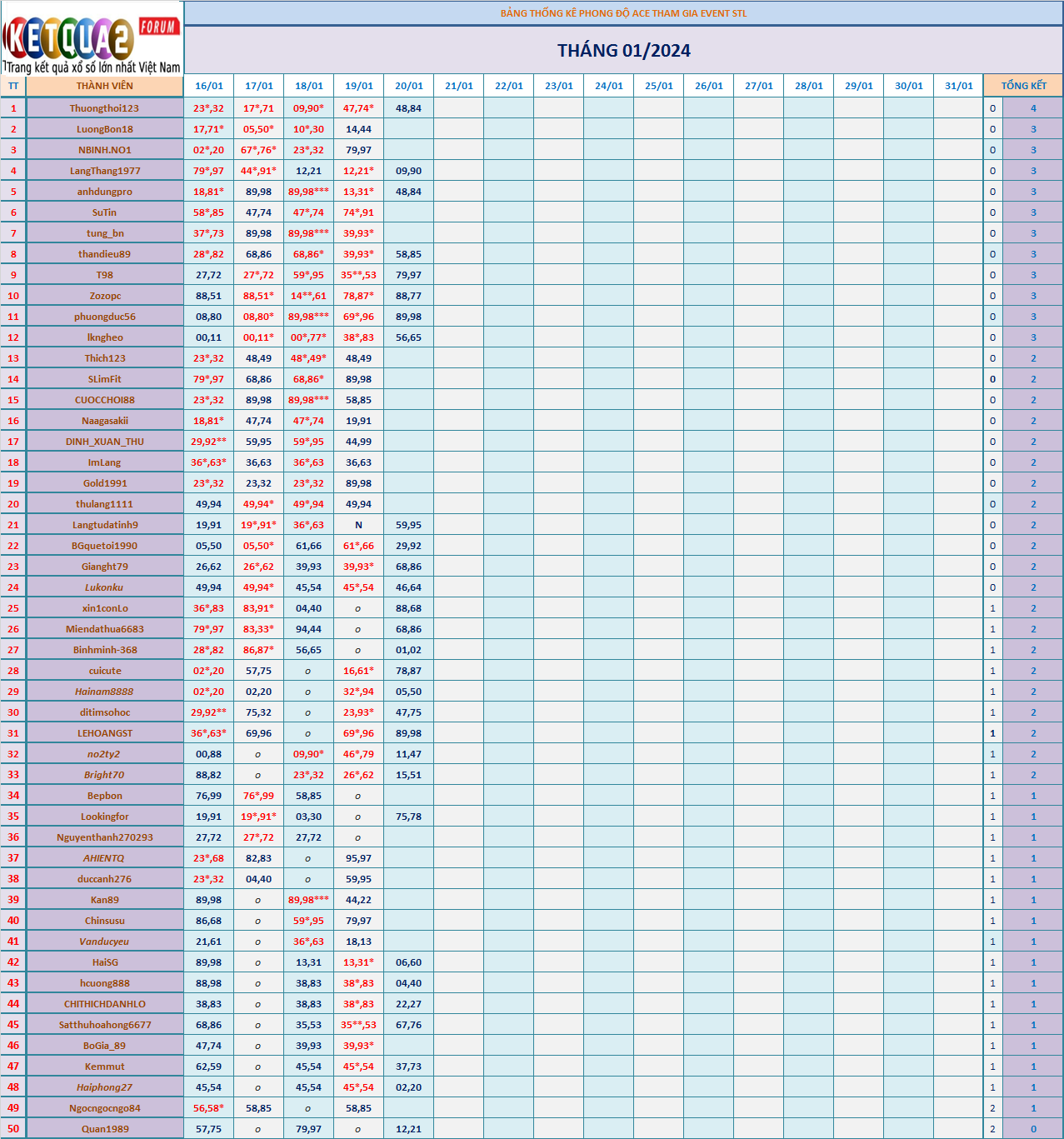Select member name Gianght79

coord(105,567)
